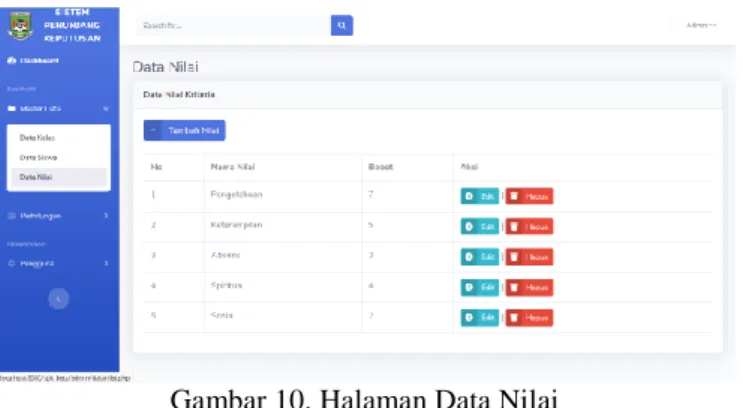Open the Admin user dropdown
The image size is (743, 408).
(701, 25)
